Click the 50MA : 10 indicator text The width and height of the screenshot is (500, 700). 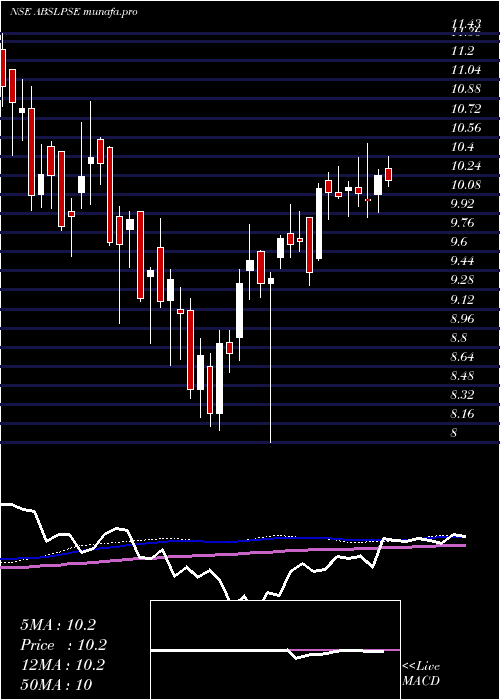(56, 685)
